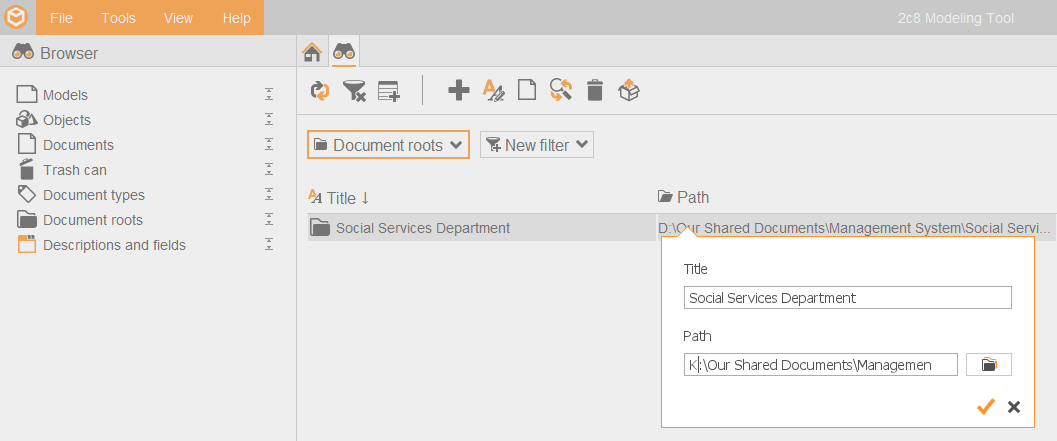Click the add column icon in the toolbar
Screen dimensions: 1057x441
pos(389,90)
